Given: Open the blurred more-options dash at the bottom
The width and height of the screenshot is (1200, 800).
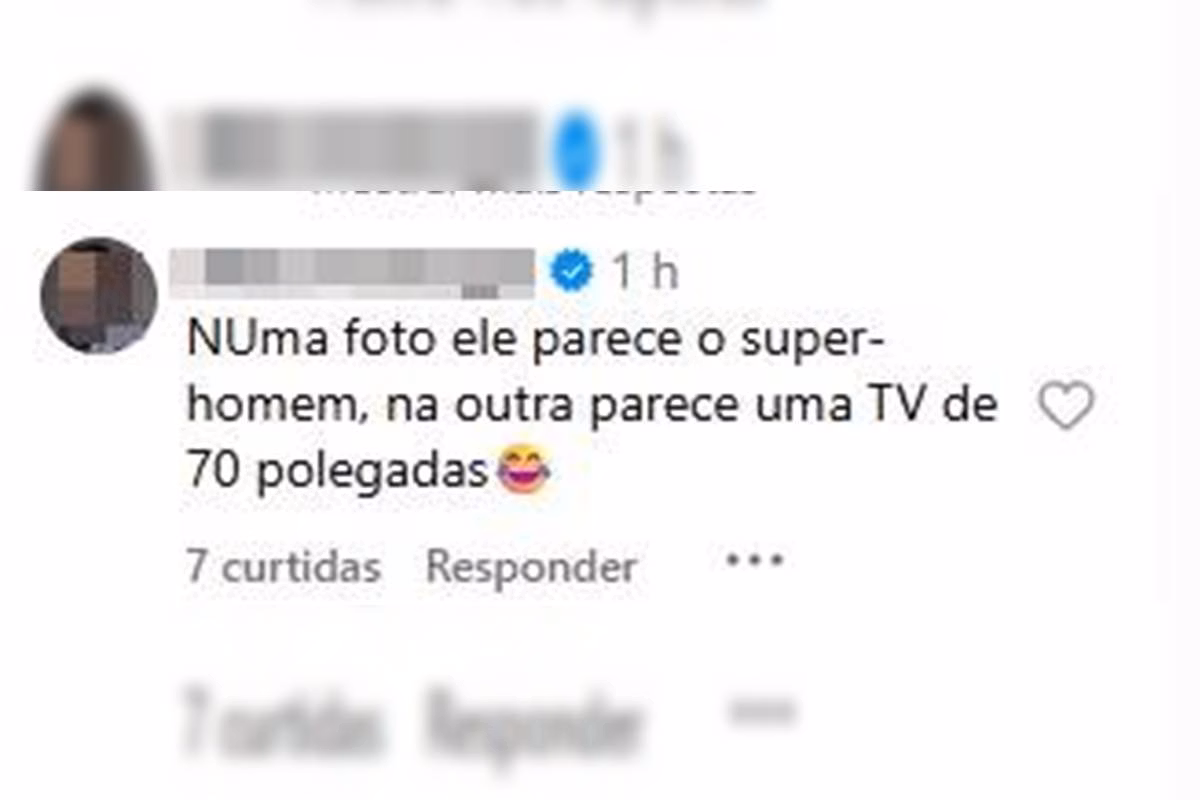Looking at the screenshot, I should tap(758, 712).
